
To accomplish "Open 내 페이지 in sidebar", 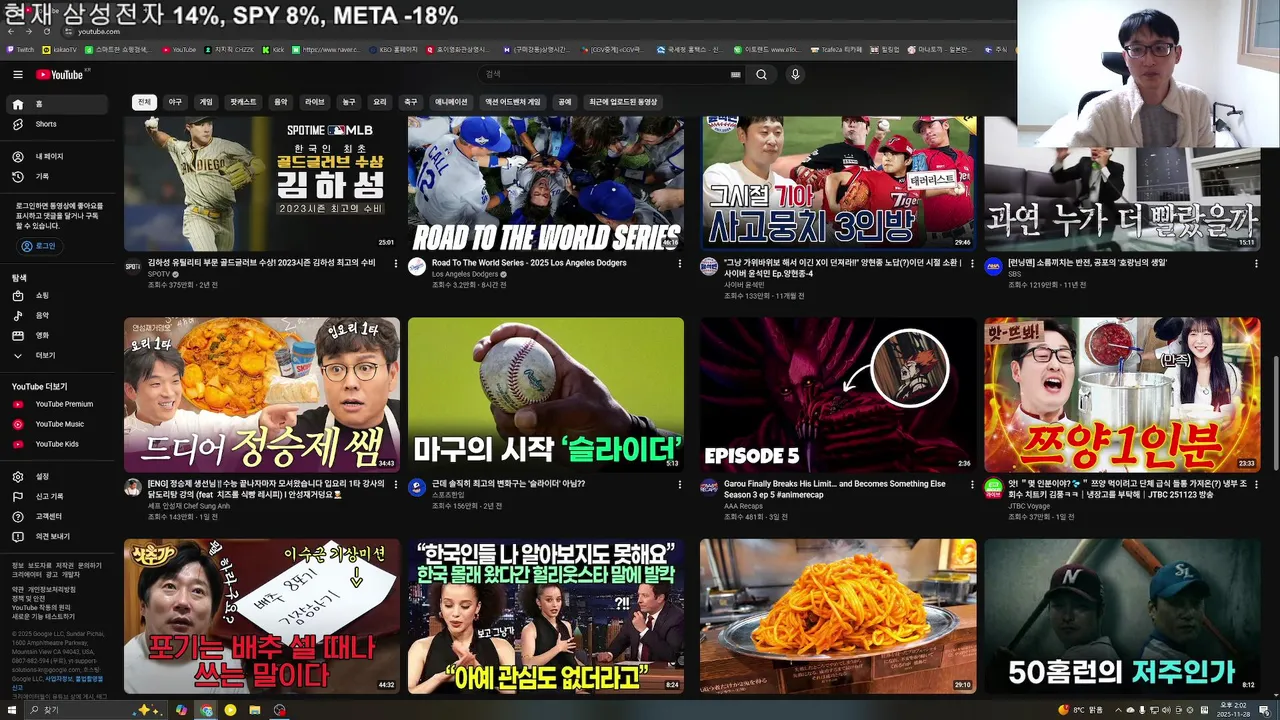I will tap(59, 157).
